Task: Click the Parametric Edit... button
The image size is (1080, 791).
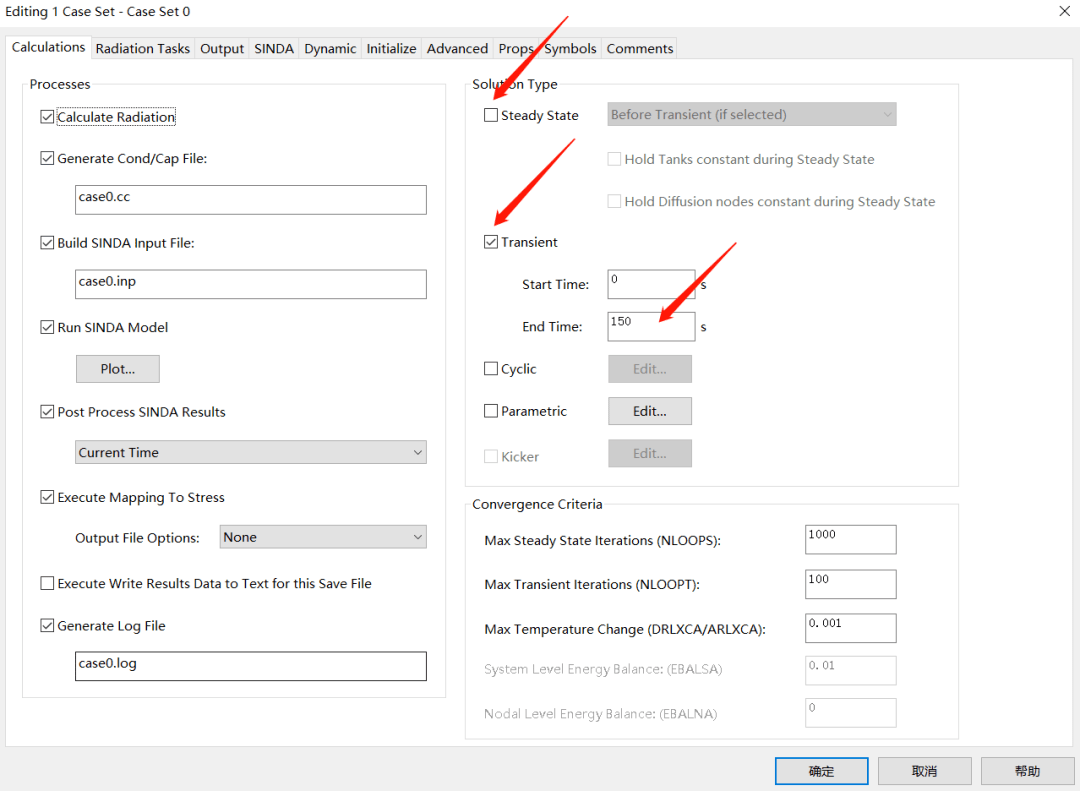Action: click(650, 411)
